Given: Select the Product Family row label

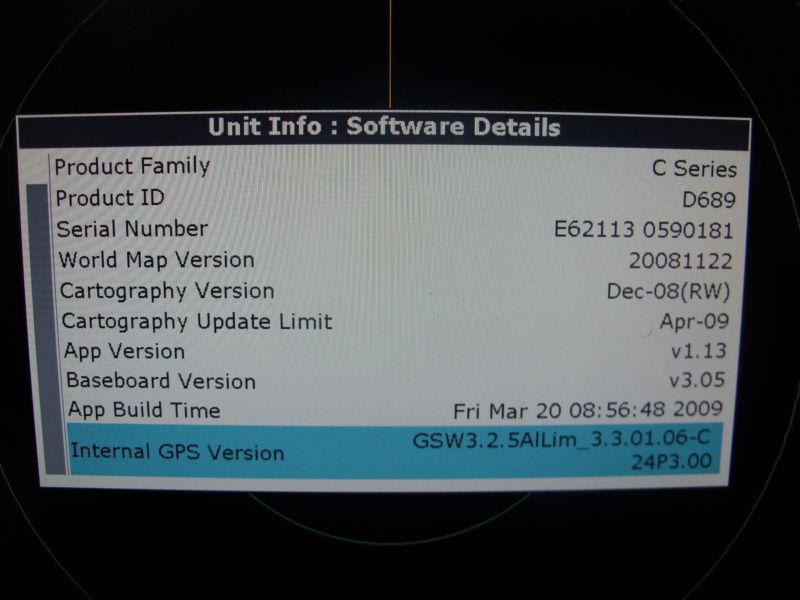Looking at the screenshot, I should click(x=132, y=167).
